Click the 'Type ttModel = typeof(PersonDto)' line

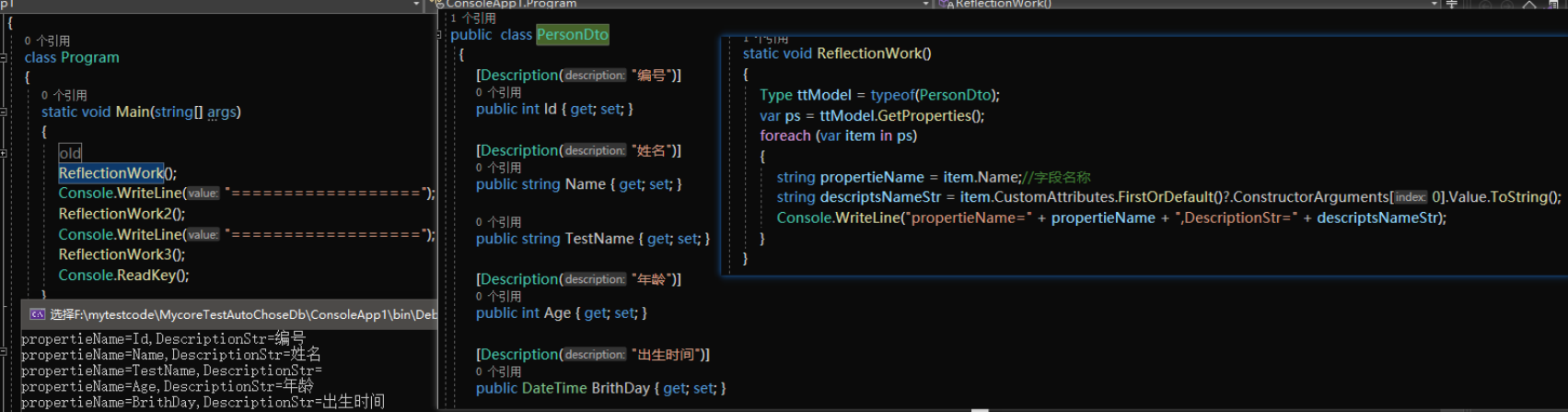click(879, 95)
